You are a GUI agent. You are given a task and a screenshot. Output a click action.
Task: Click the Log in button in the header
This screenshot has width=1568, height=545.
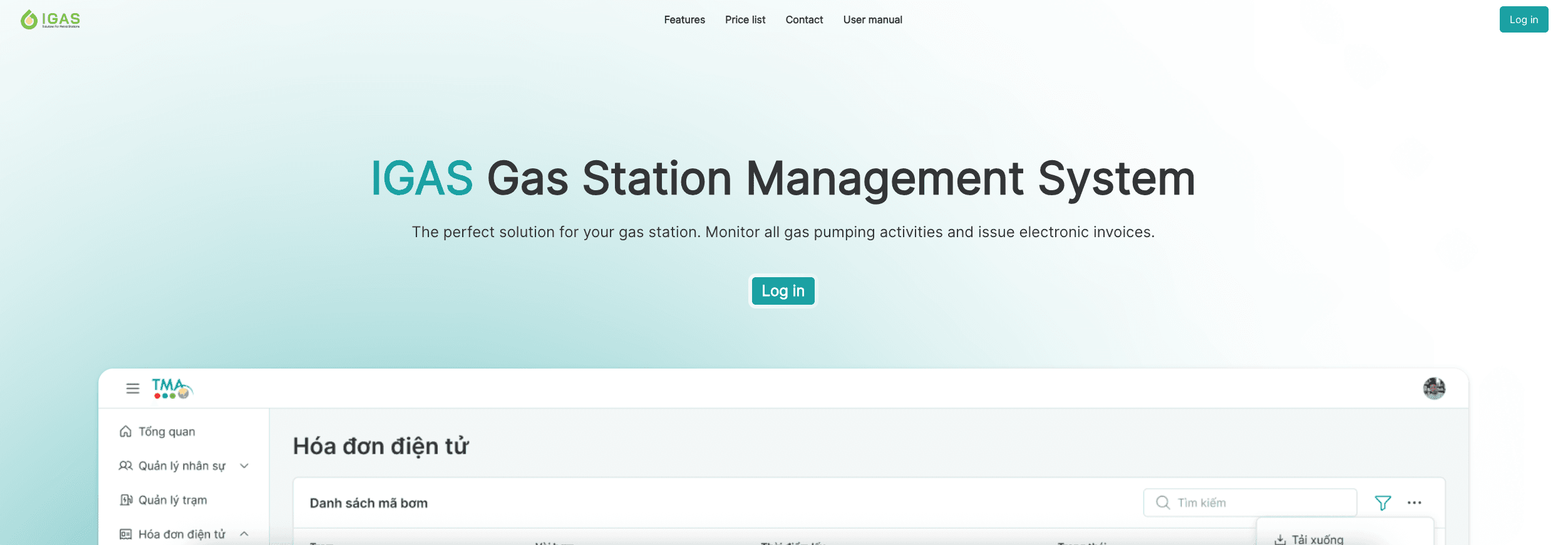1524,19
